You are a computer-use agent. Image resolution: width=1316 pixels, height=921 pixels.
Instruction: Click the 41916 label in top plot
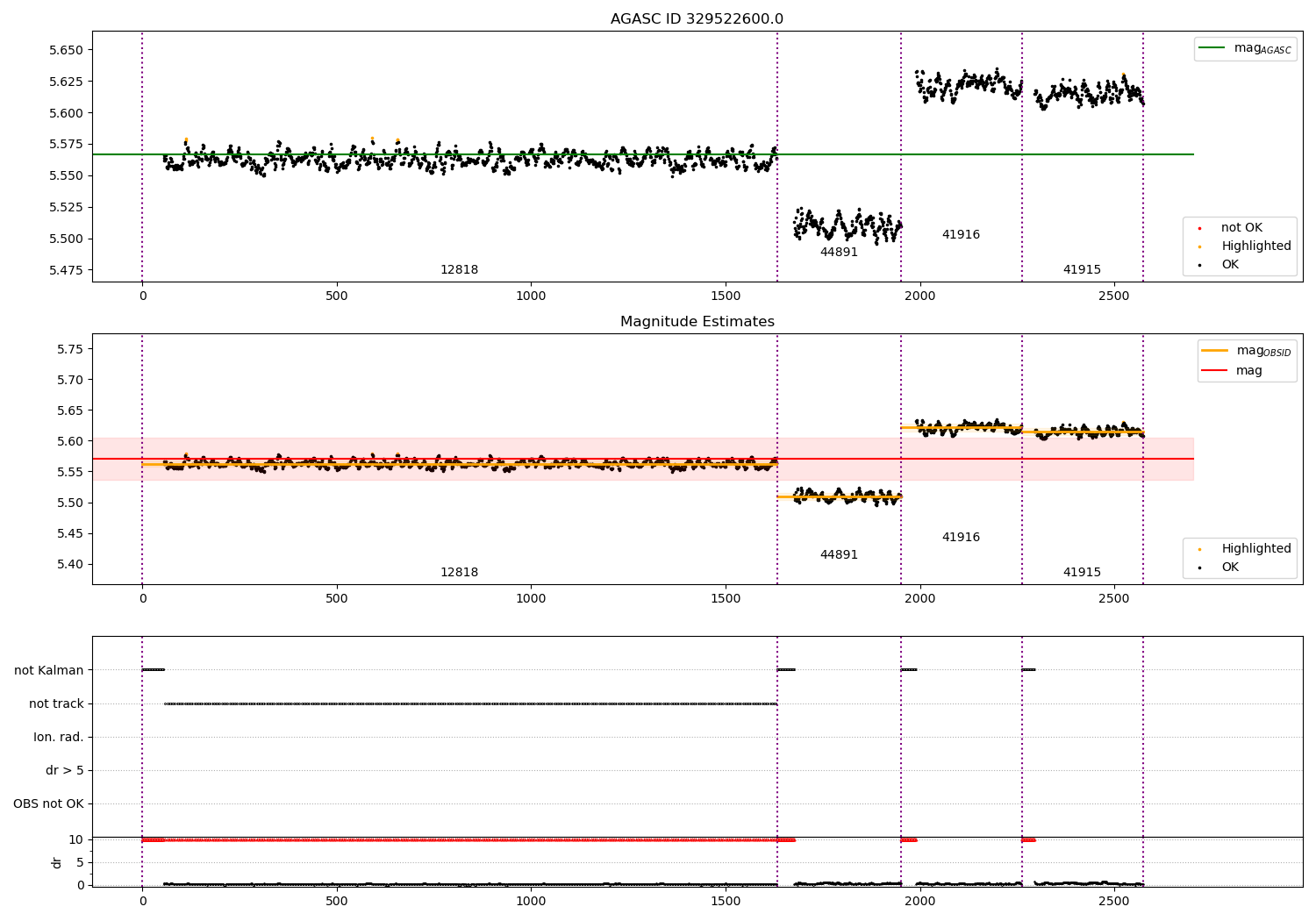[x=961, y=235]
